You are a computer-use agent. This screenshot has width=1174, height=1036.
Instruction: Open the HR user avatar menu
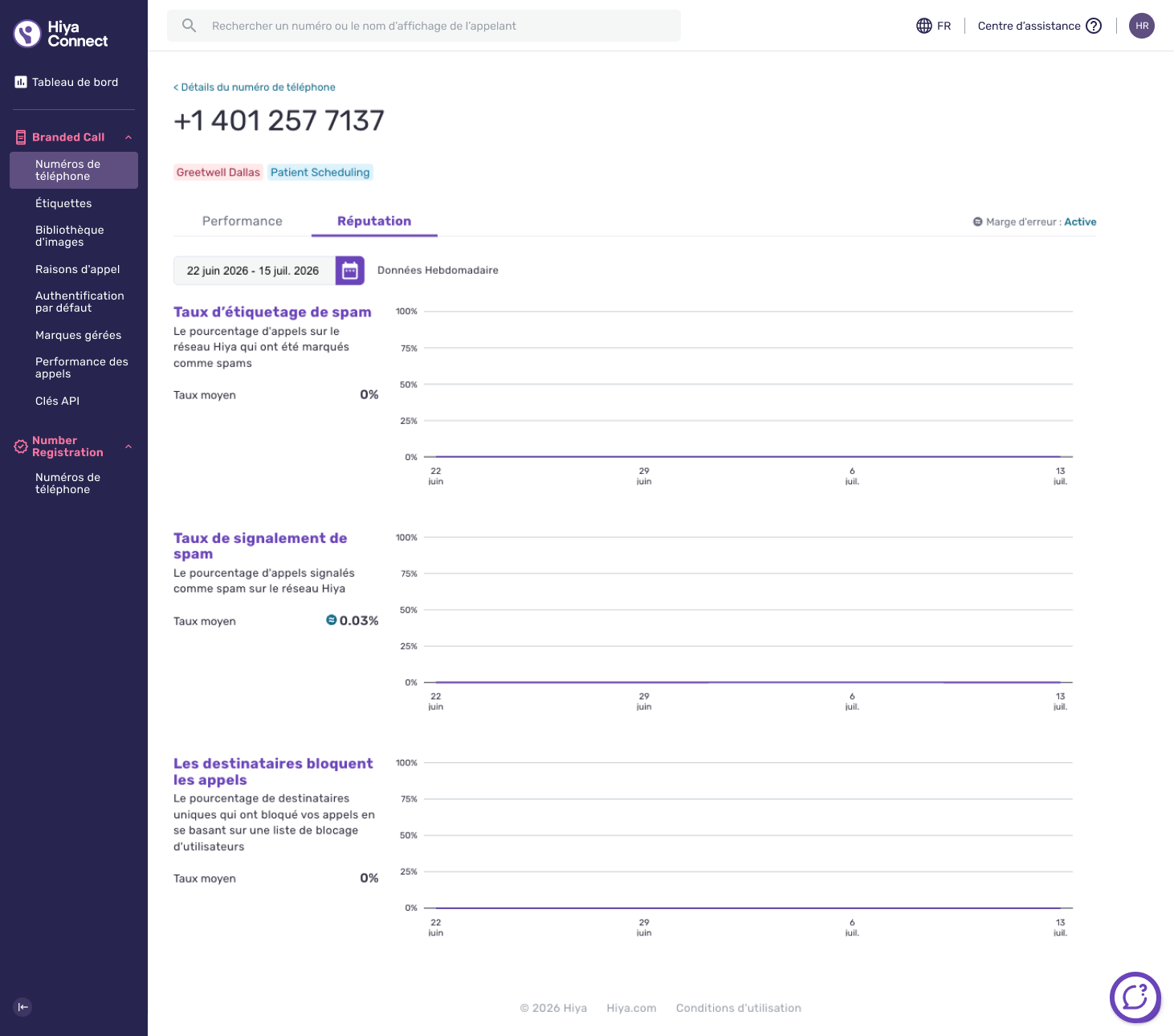[1141, 26]
